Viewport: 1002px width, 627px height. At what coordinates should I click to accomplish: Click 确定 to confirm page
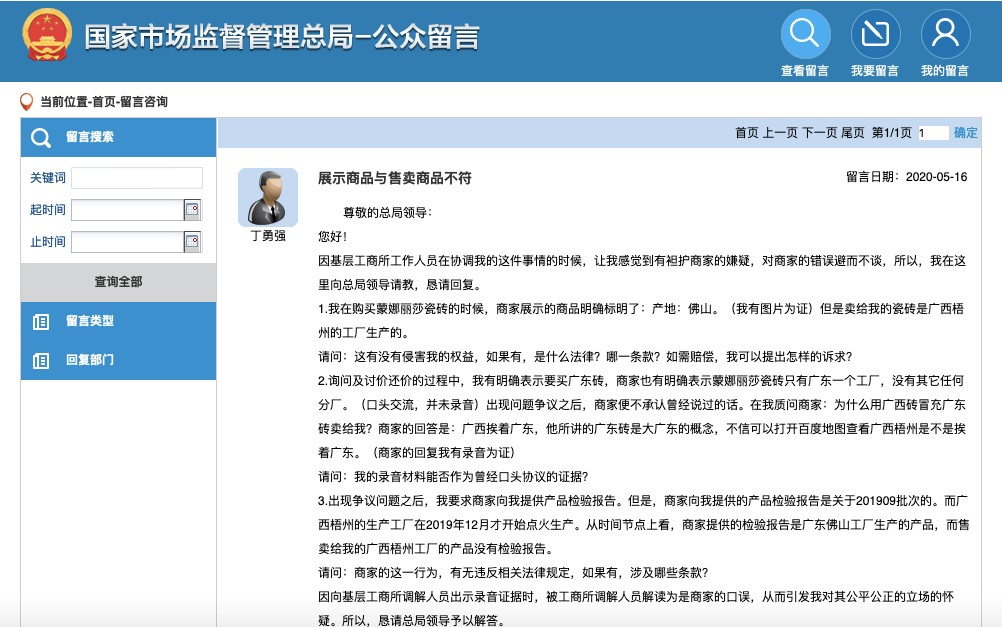[x=966, y=133]
